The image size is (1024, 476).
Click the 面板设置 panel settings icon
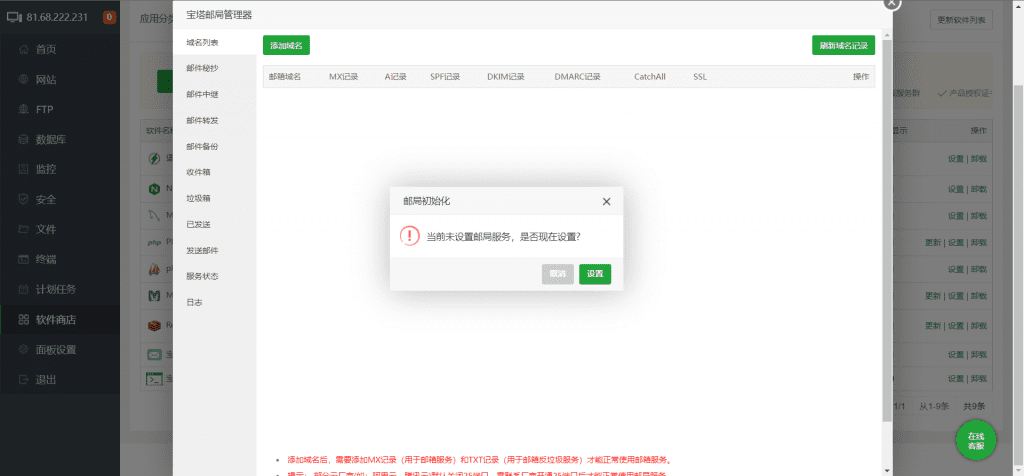tap(23, 350)
